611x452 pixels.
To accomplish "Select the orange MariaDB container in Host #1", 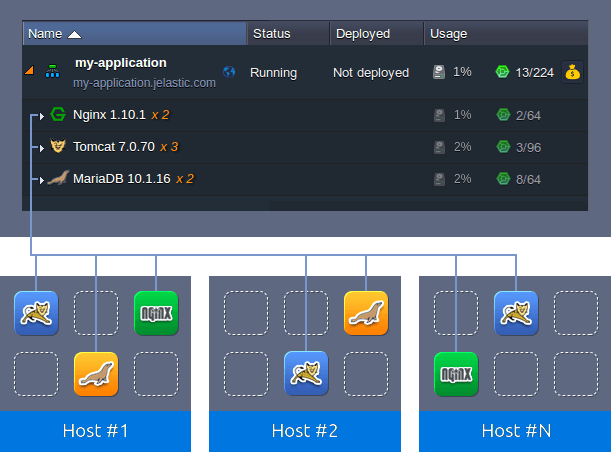I will tap(96, 374).
